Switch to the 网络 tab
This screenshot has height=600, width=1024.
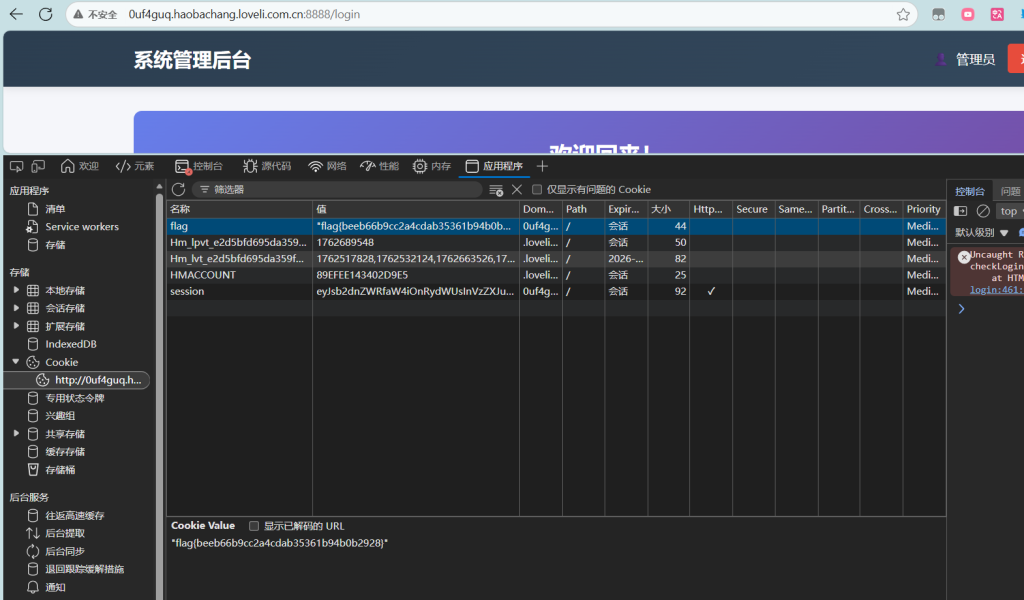(x=327, y=166)
